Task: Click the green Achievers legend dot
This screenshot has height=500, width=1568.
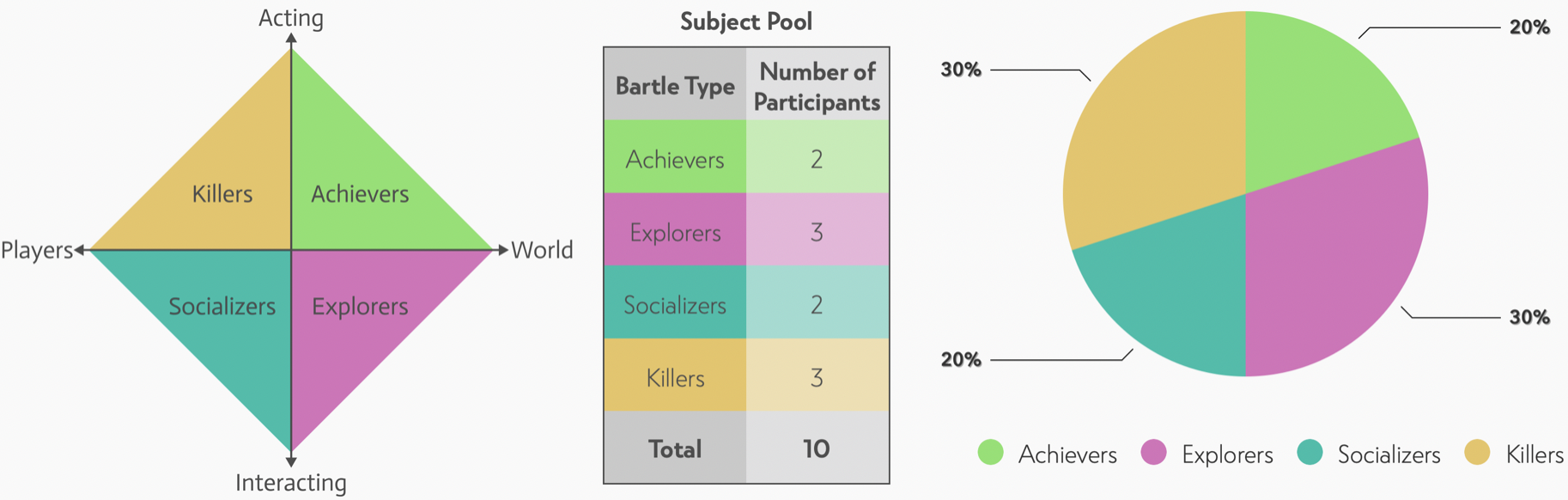Action: (x=990, y=452)
